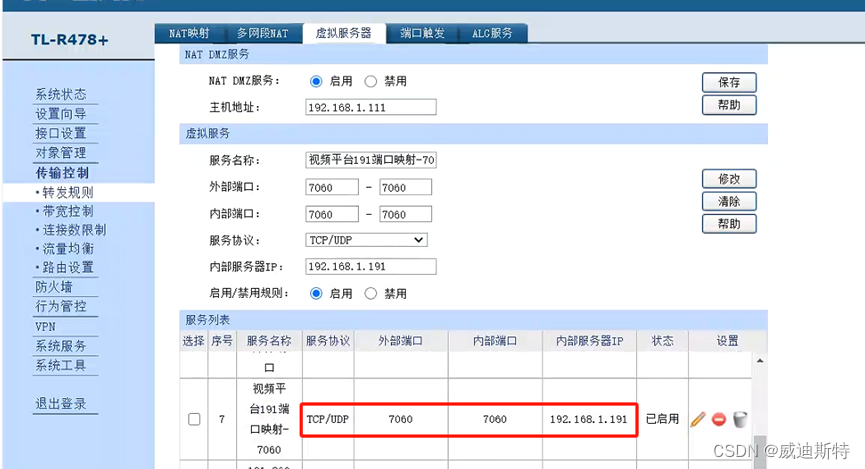
Task: Open 系统工具 in the sidebar
Action: (x=61, y=365)
